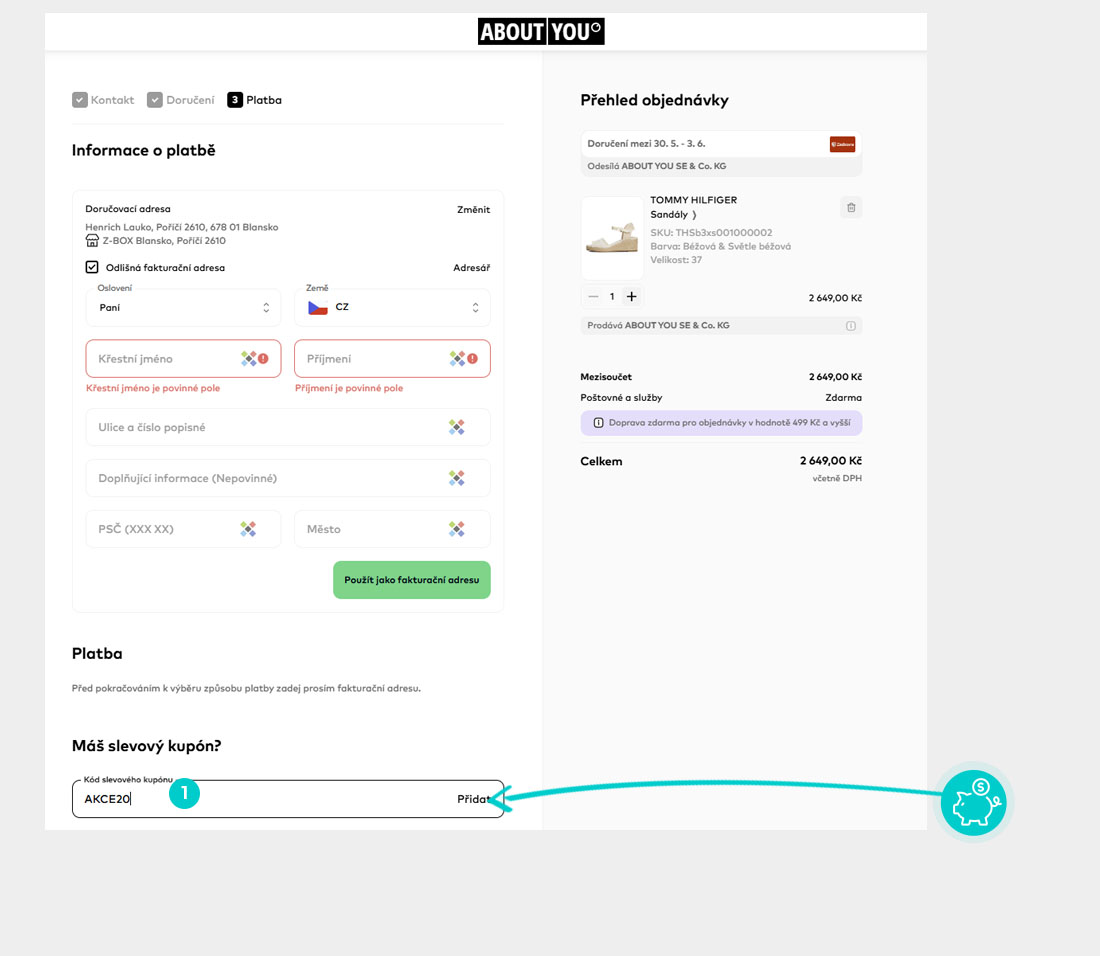
Task: Click the "Mezisoučet" subtotal label
Action: (x=606, y=377)
